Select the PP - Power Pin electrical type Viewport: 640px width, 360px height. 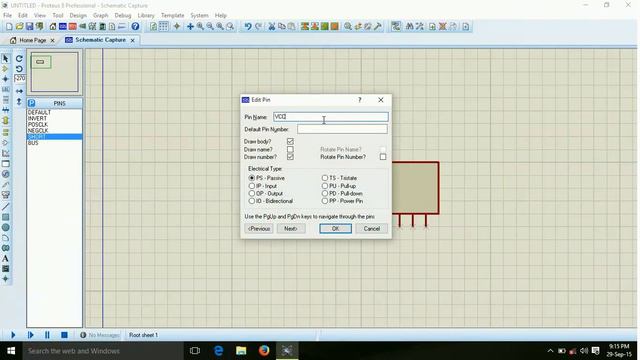pyautogui.click(x=324, y=201)
